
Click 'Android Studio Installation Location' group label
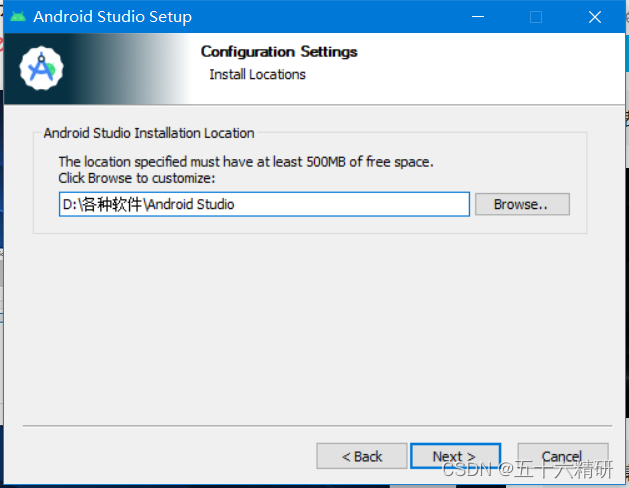[149, 133]
